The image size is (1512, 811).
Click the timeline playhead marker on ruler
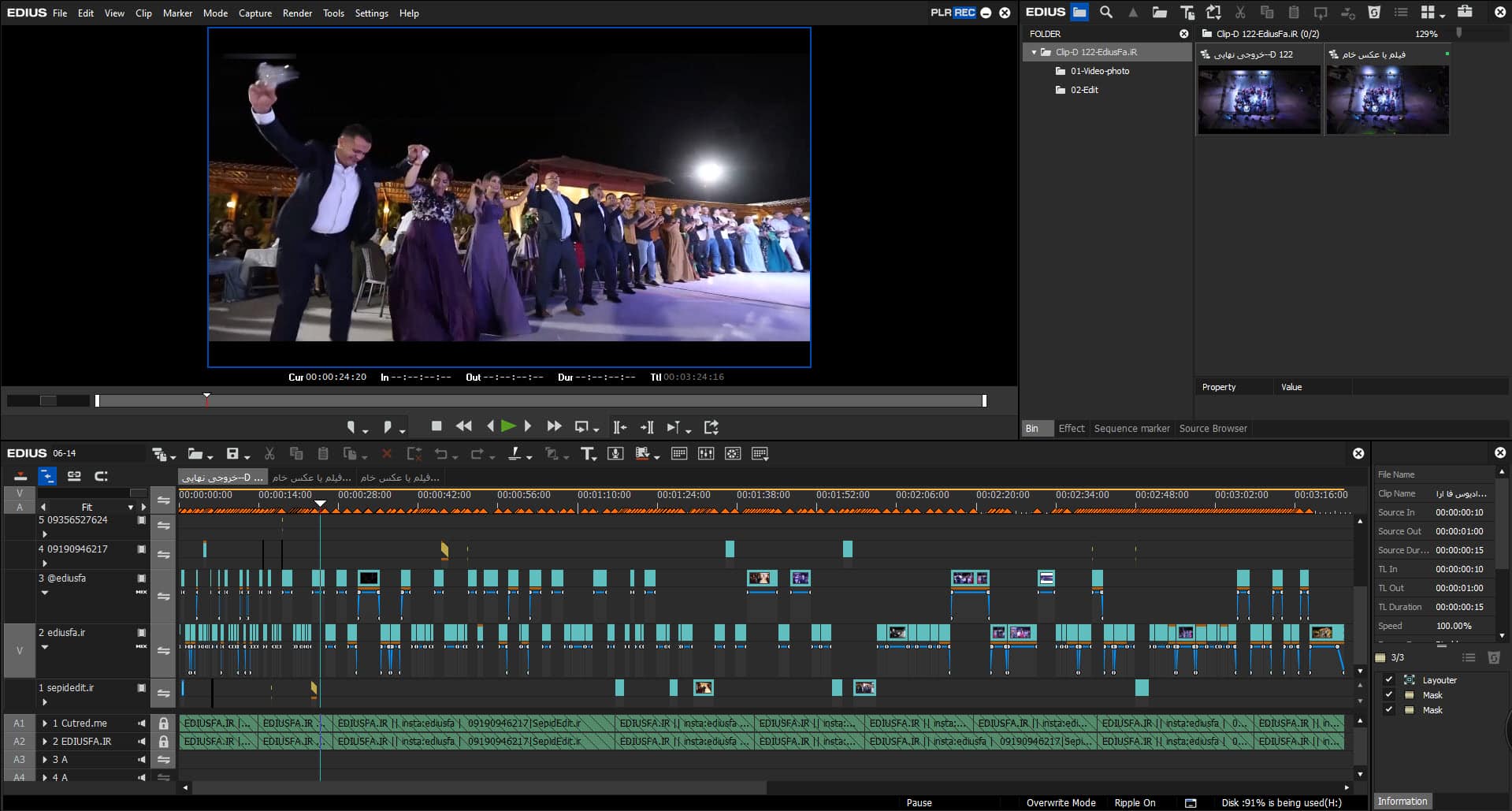tap(320, 502)
